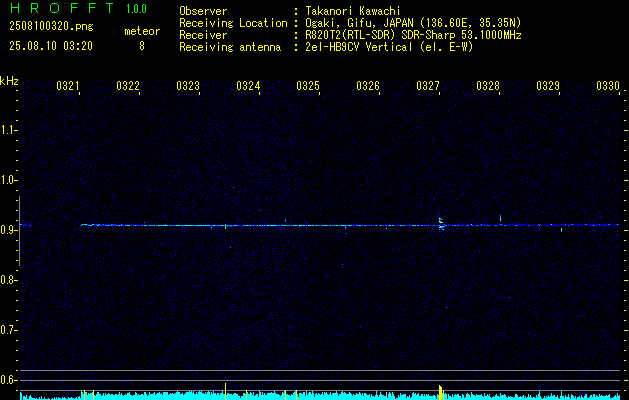Click the gray vertical range bar near the 0.9 kHz label
This screenshot has width=629, height=400.
coord(19,231)
